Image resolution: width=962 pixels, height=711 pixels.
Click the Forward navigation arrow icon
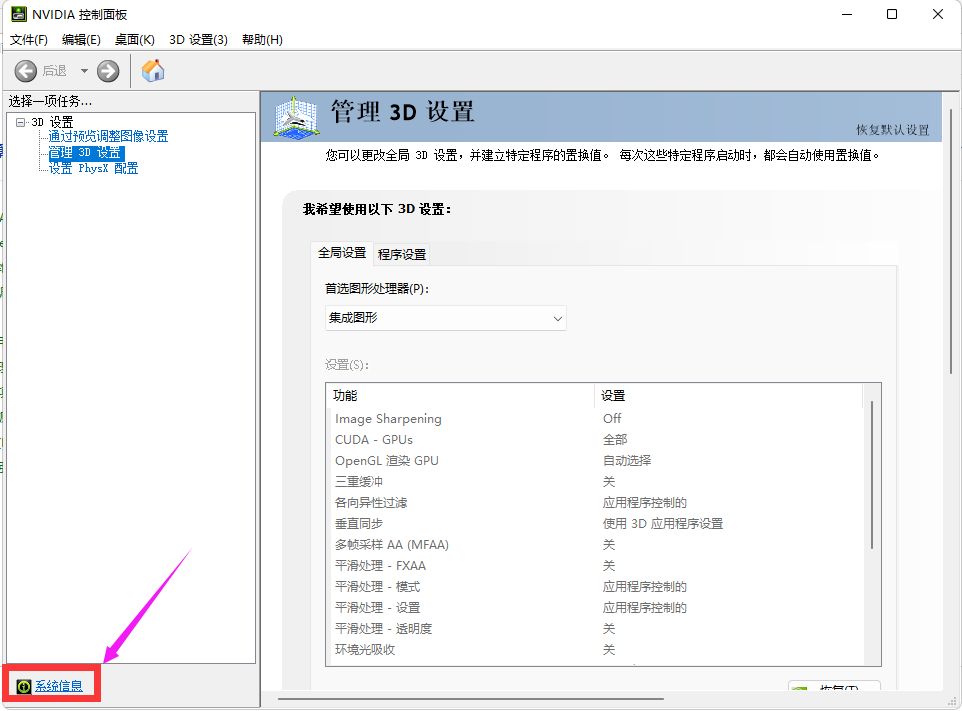coord(107,71)
